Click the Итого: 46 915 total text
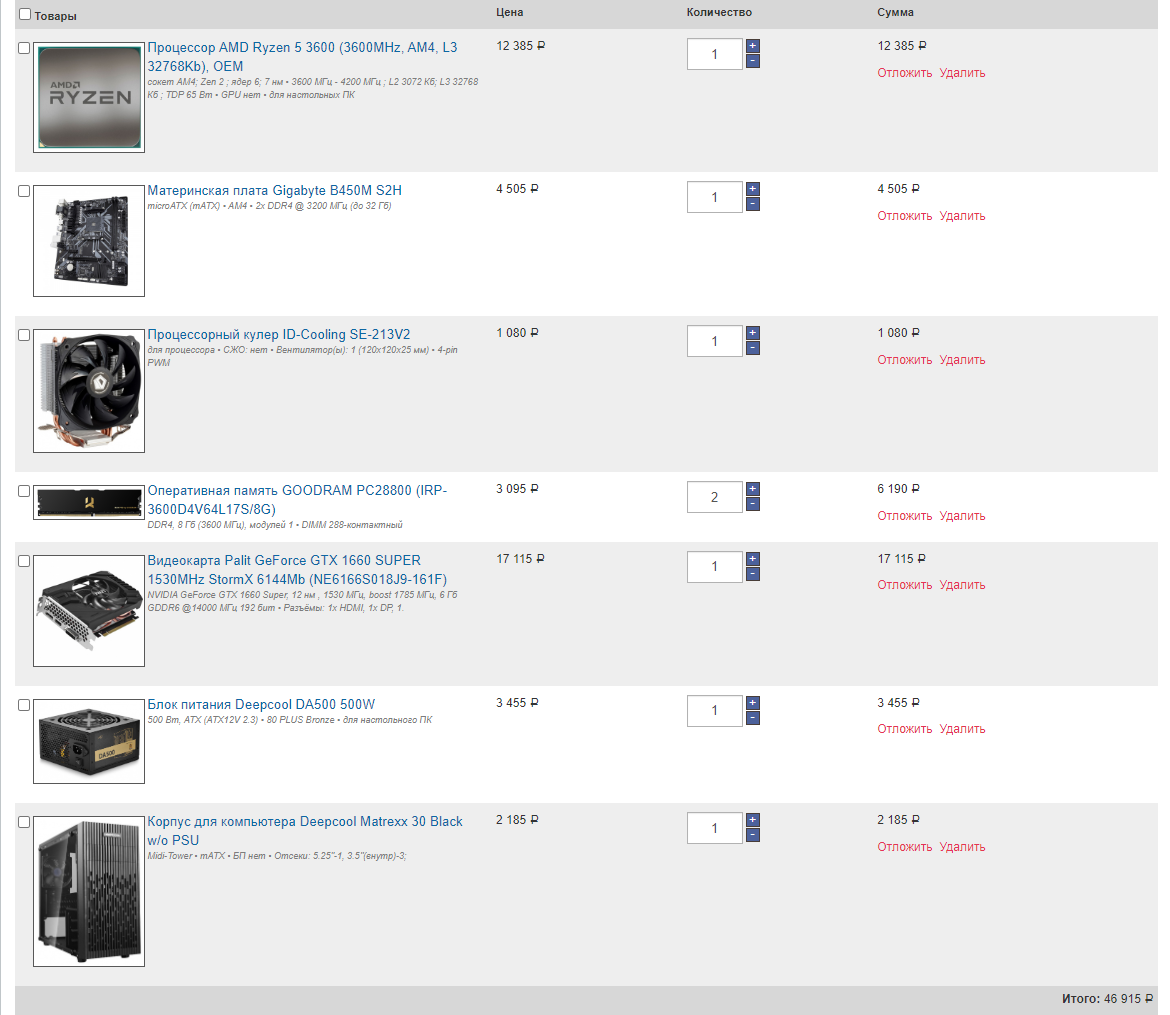The image size is (1170, 1015). pos(1107,999)
